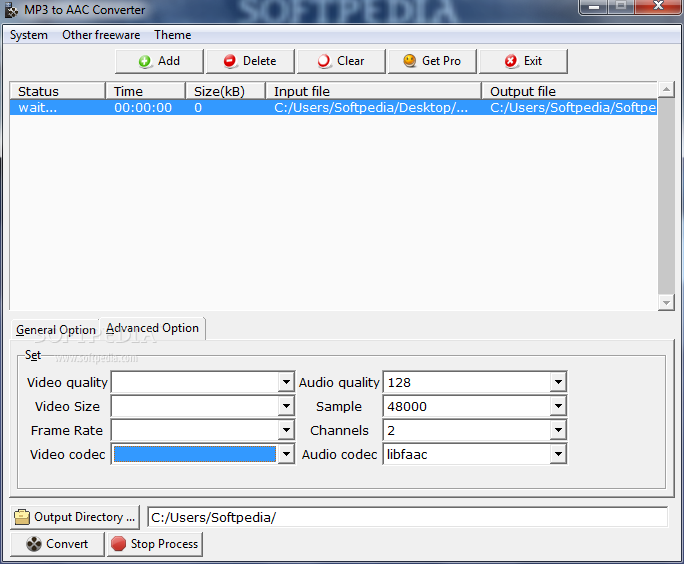Image resolution: width=684 pixels, height=564 pixels.
Task: Click the highlighted Video codec field
Action: click(x=195, y=455)
